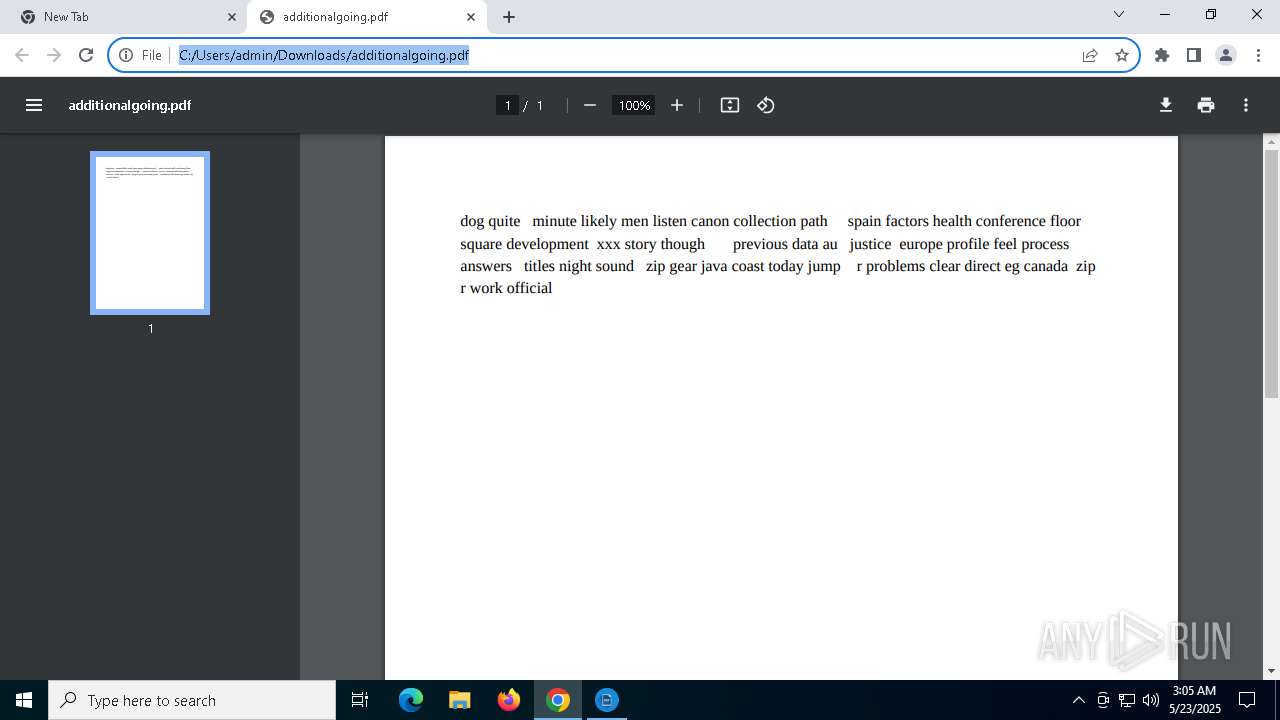This screenshot has width=1280, height=720.
Task: Open the network status tray icon
Action: click(1127, 700)
